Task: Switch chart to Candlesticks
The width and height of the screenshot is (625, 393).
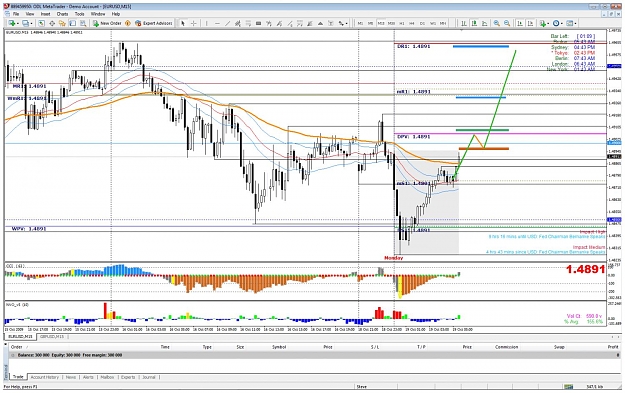Action: 474,24
